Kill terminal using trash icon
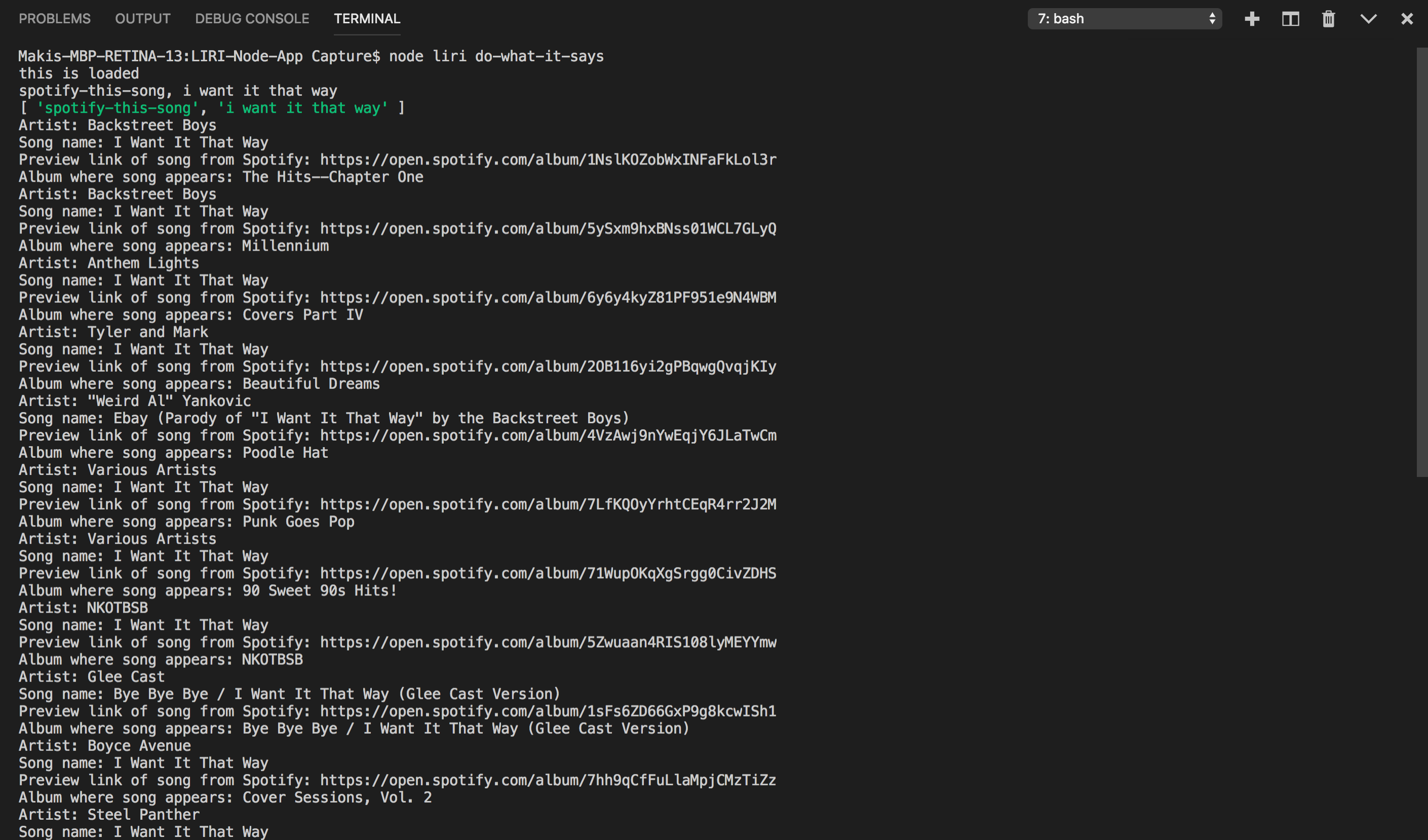This screenshot has width=1428, height=840. (x=1328, y=19)
